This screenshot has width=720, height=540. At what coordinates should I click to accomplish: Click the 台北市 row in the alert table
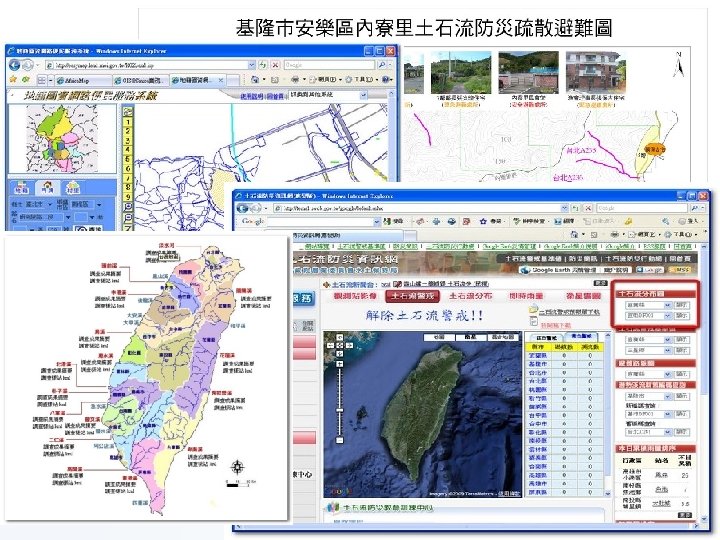click(x=567, y=372)
